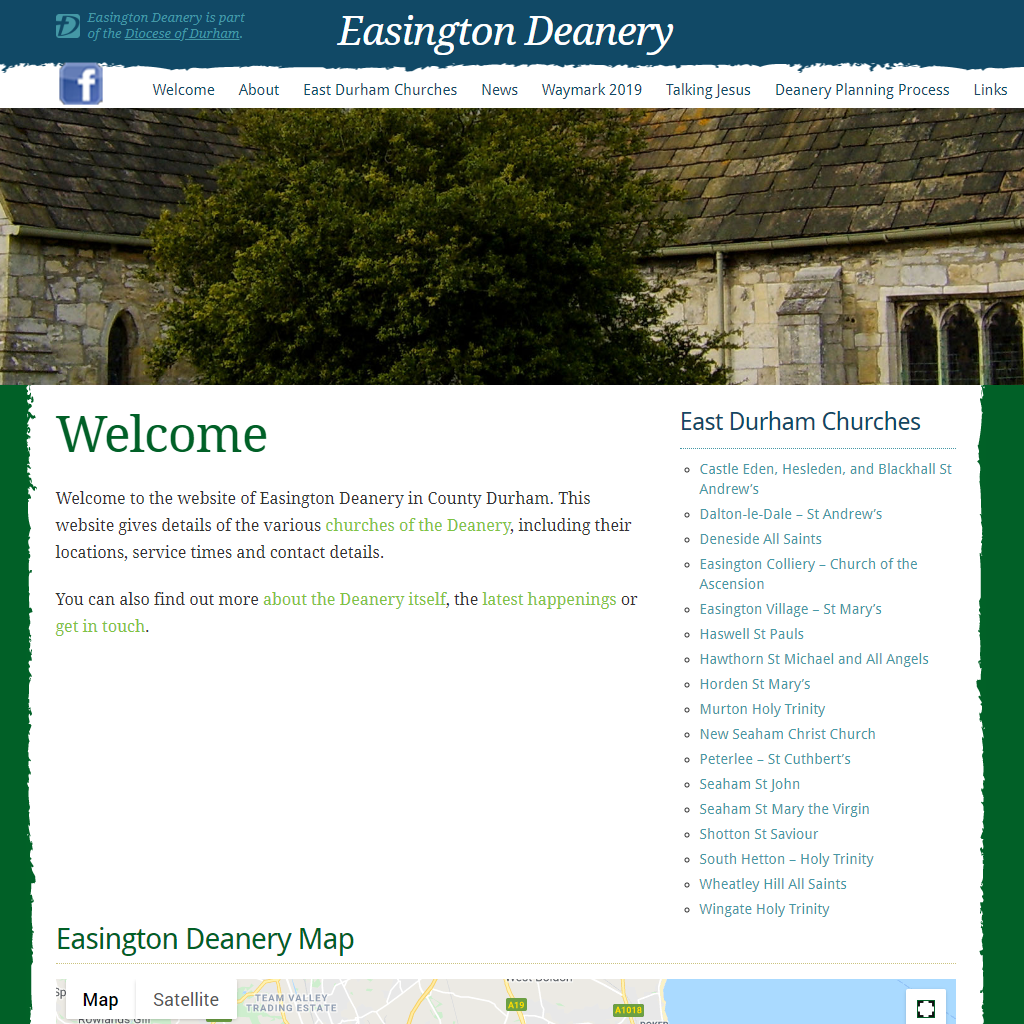Open Murton Holy Trinity link

coord(762,709)
